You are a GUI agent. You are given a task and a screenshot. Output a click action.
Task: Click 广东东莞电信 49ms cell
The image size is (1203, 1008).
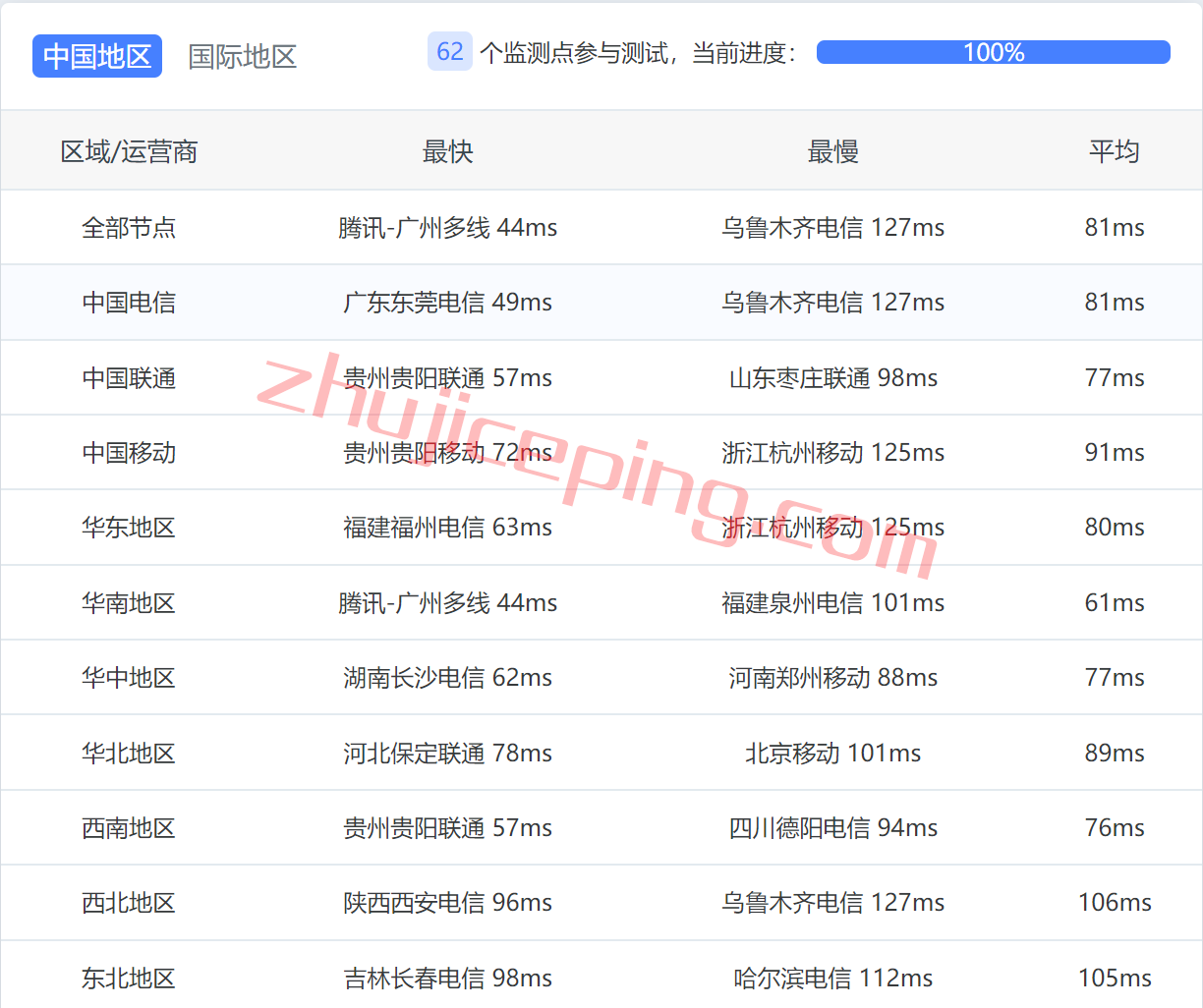448,303
